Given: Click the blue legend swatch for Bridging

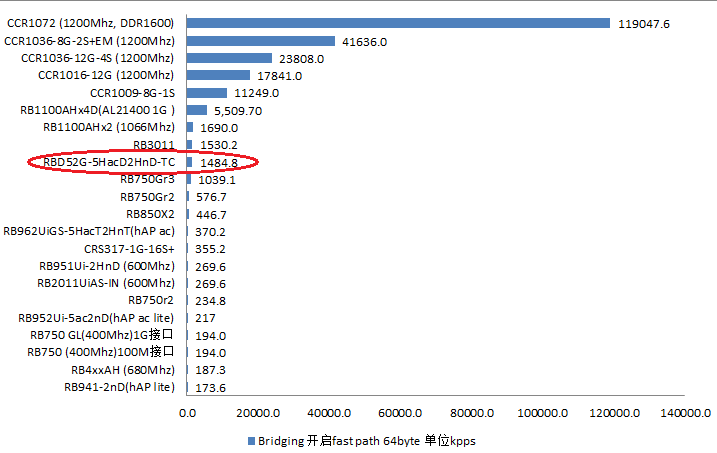Looking at the screenshot, I should (x=250, y=441).
